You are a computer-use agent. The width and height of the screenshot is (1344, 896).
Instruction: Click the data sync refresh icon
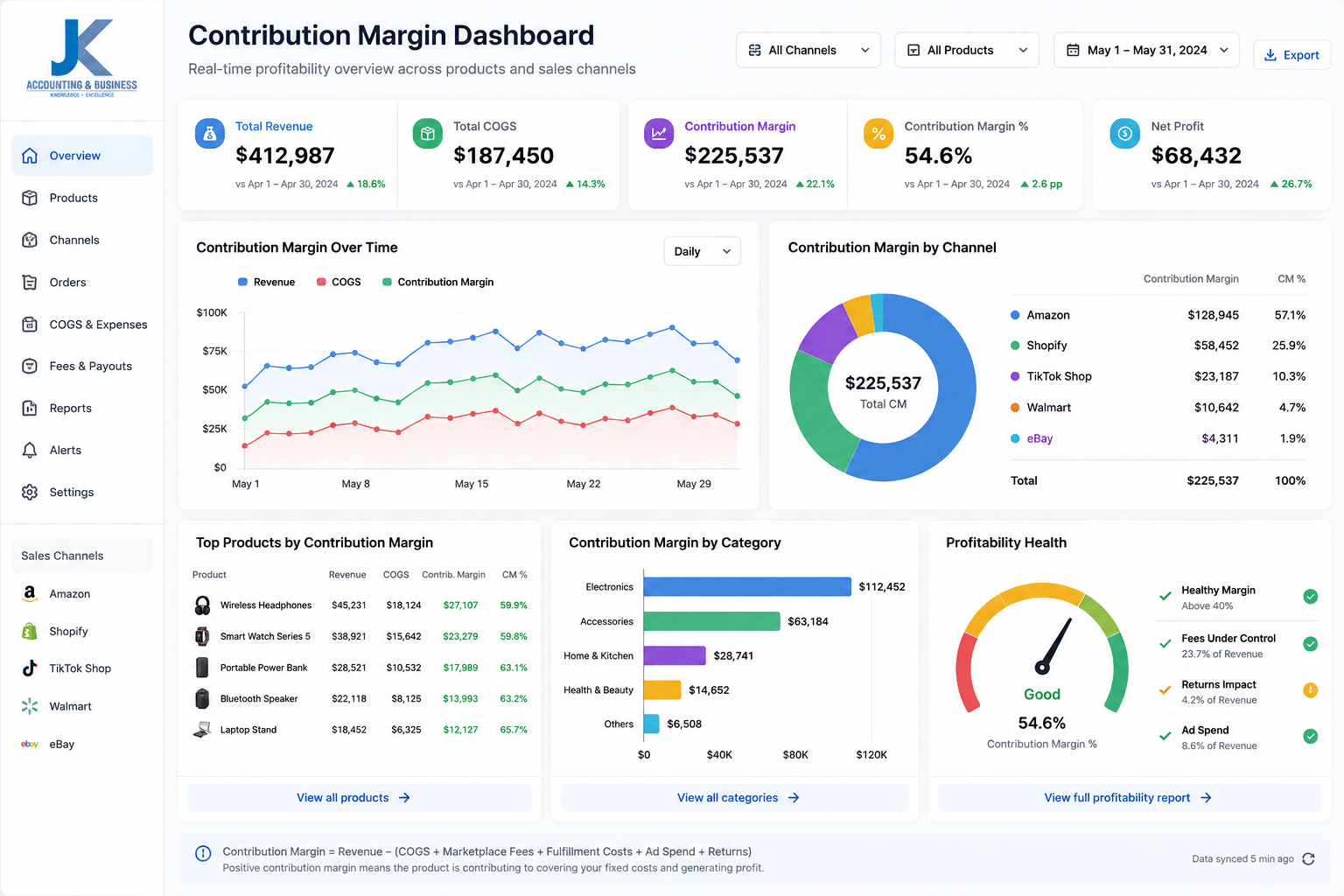click(x=1308, y=858)
